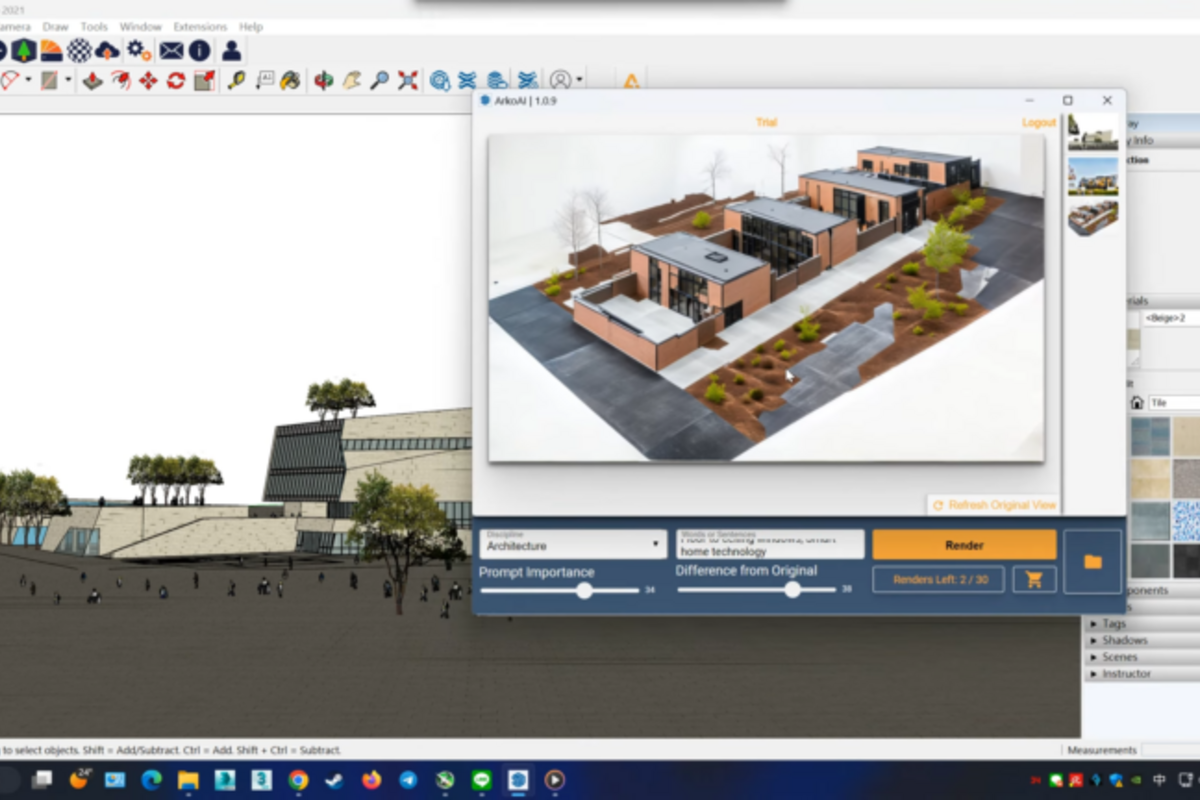Screen dimensions: 1200x800
Task: Select the Rotate tool in the toolbar
Action: coord(176,79)
